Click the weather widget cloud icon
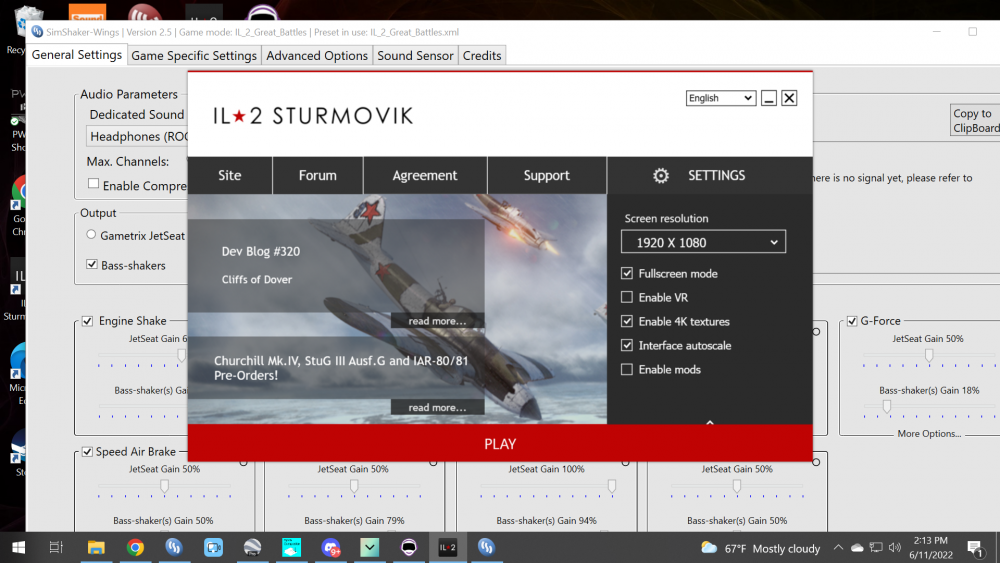The image size is (1000, 563). [x=709, y=548]
